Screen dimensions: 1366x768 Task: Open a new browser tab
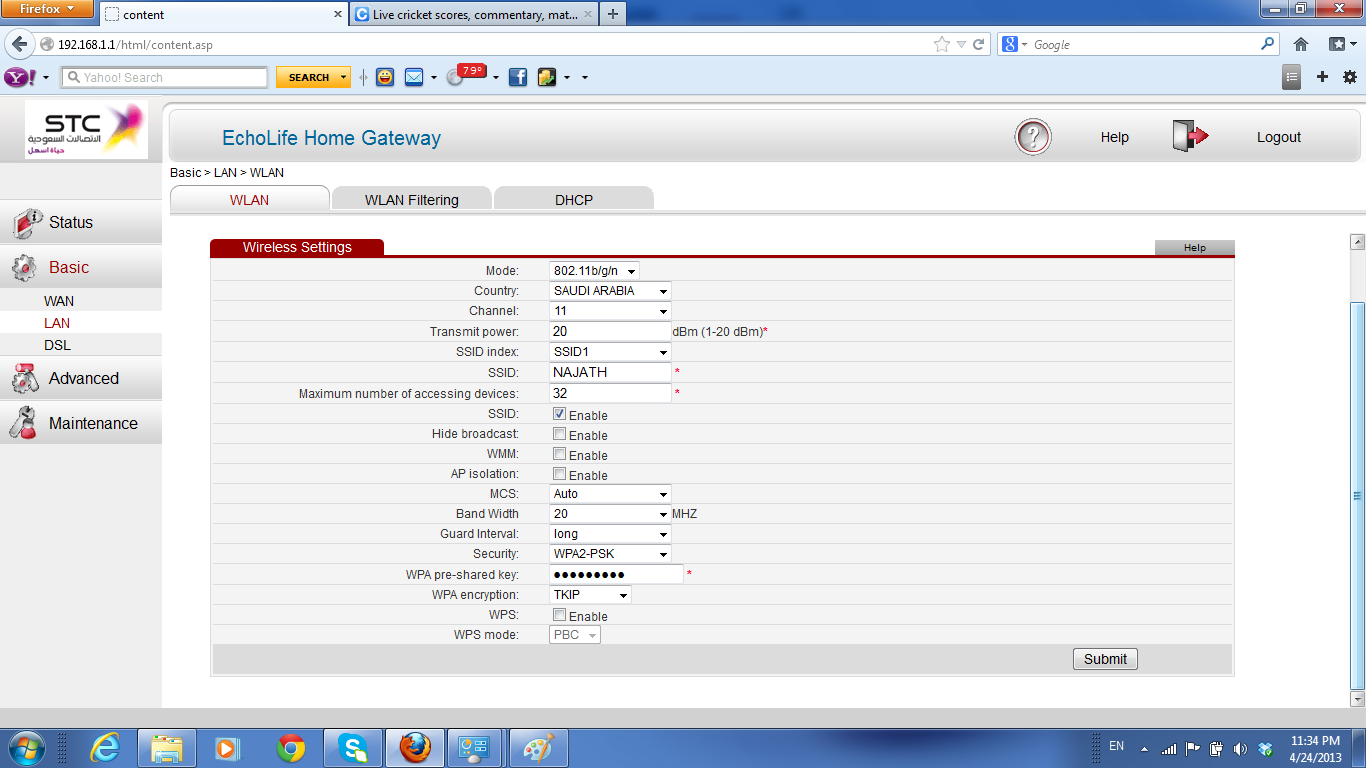(x=613, y=14)
